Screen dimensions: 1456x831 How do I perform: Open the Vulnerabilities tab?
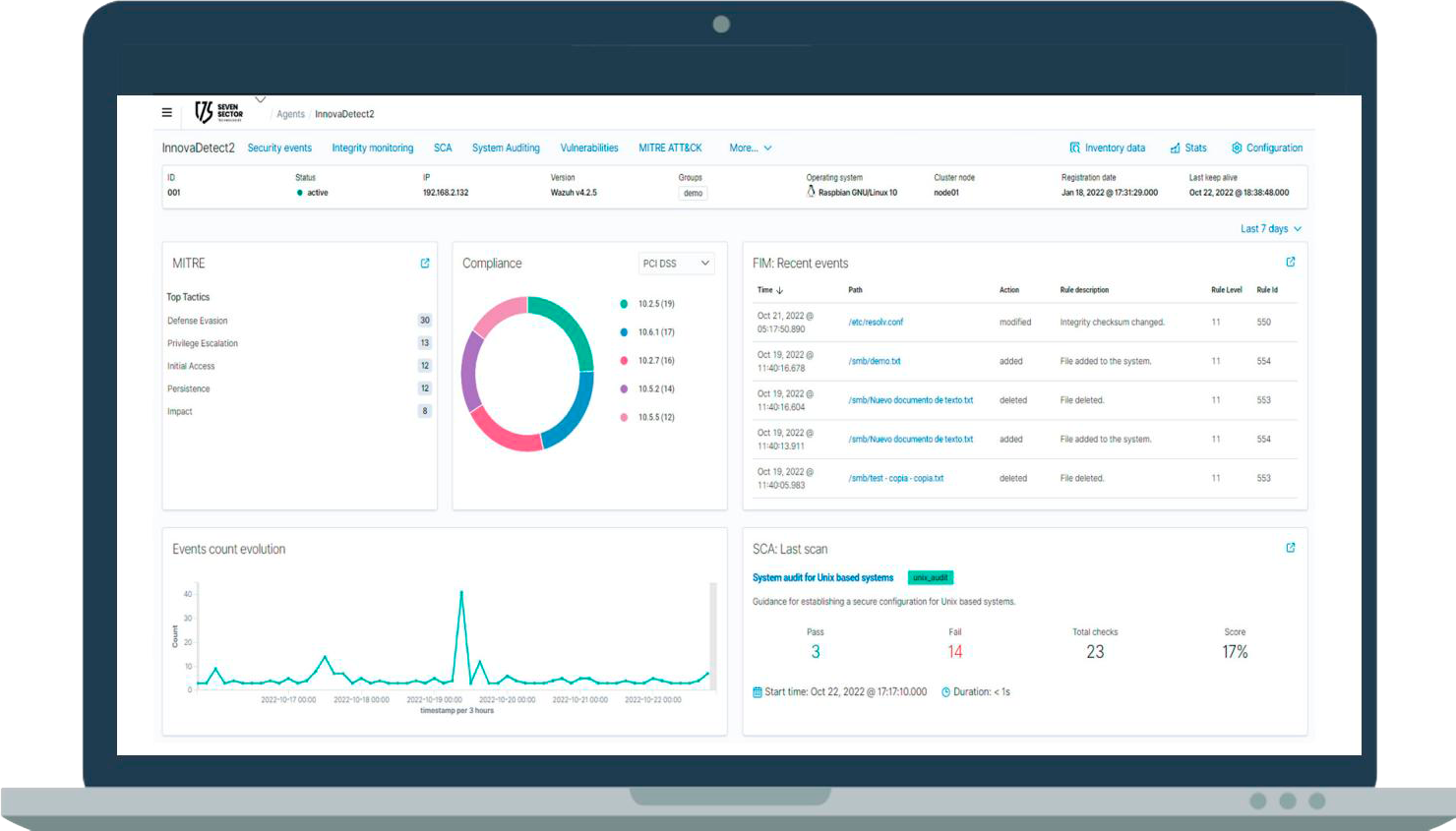(589, 148)
